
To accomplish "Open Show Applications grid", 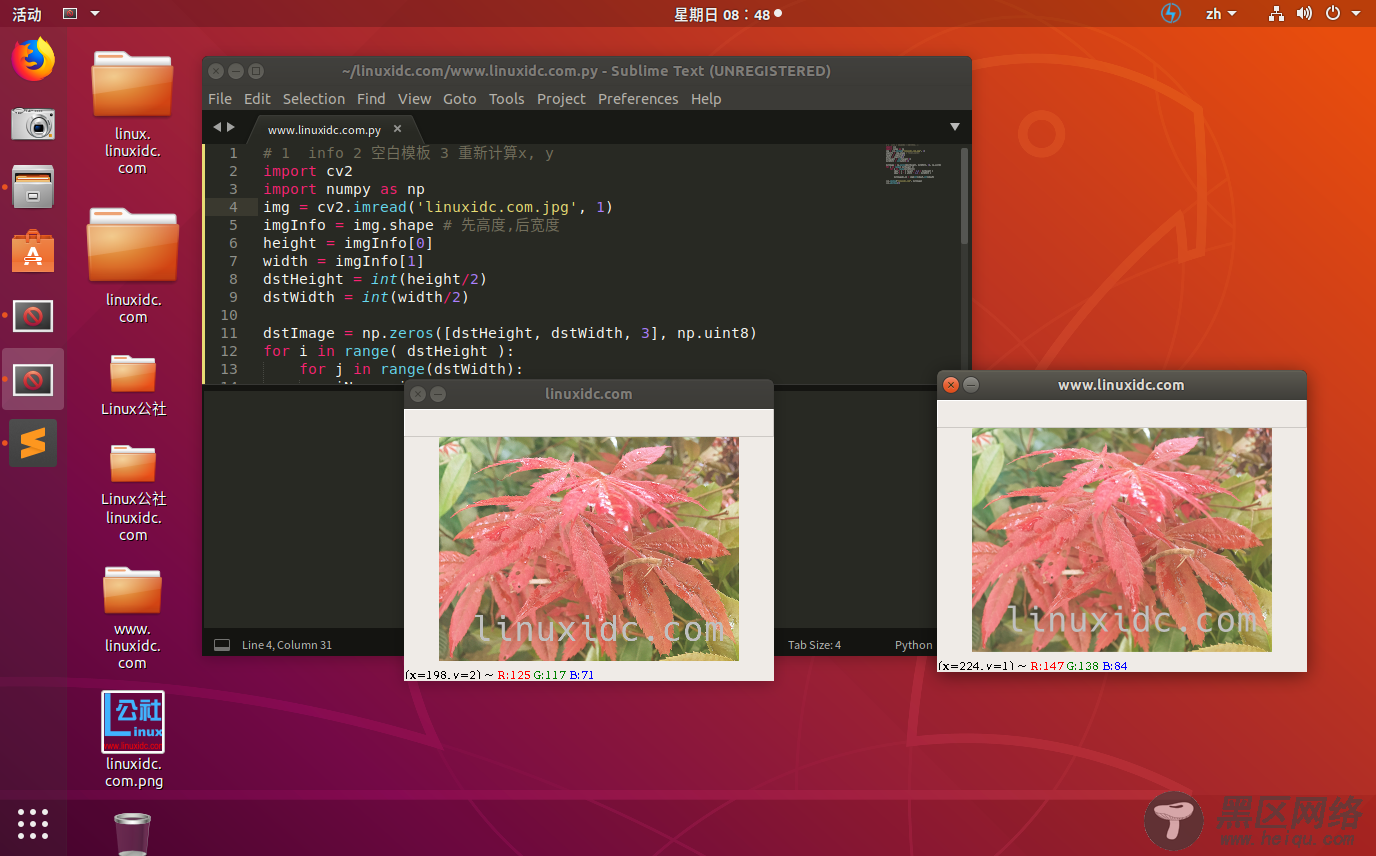I will point(33,823).
